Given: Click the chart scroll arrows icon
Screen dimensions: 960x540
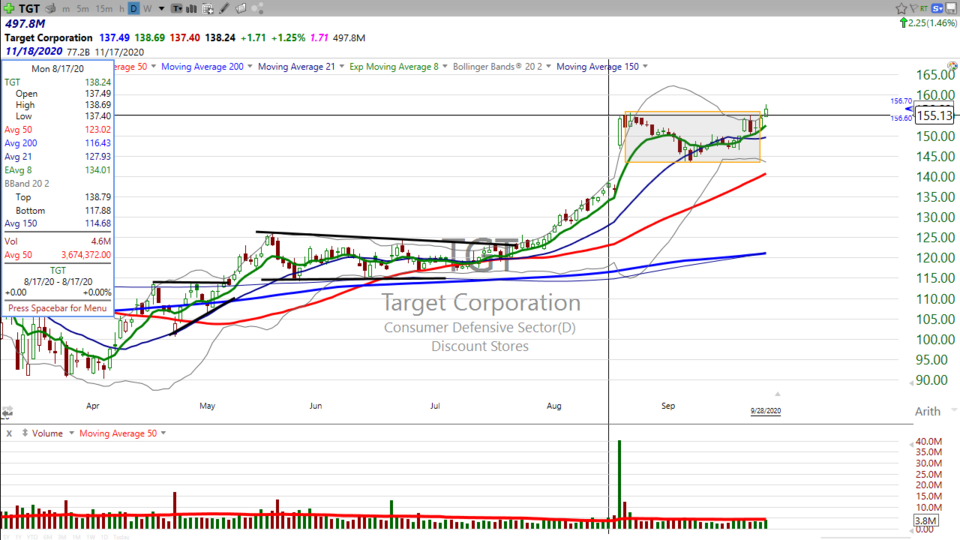Looking at the screenshot, I should click(x=7, y=412).
